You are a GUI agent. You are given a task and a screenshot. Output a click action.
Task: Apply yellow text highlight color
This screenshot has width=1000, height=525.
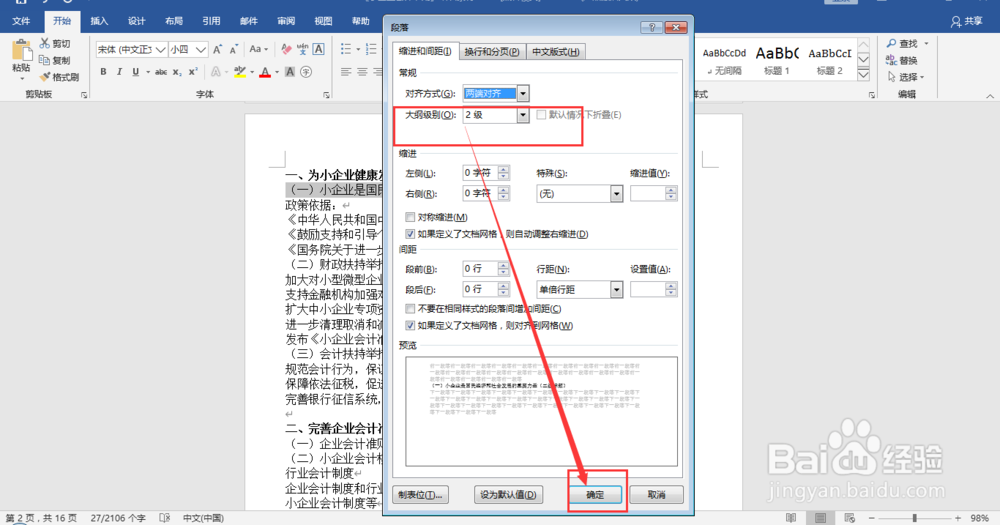[239, 72]
